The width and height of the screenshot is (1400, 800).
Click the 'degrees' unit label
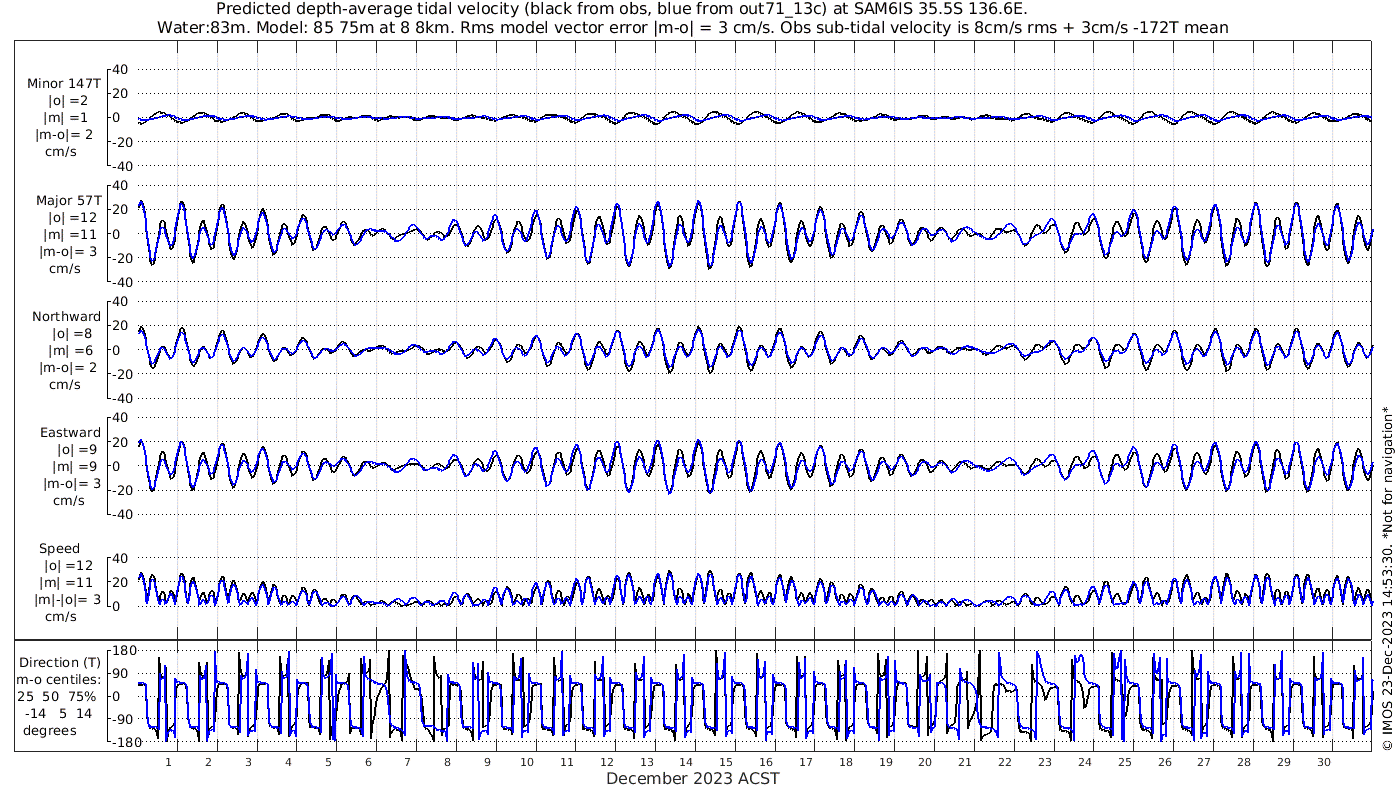point(52,730)
